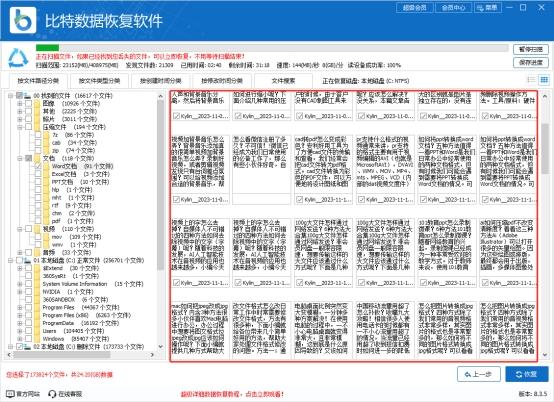Click the 音频 folder icon
The height and width of the screenshot is (402, 554).
pyautogui.click(x=37, y=253)
